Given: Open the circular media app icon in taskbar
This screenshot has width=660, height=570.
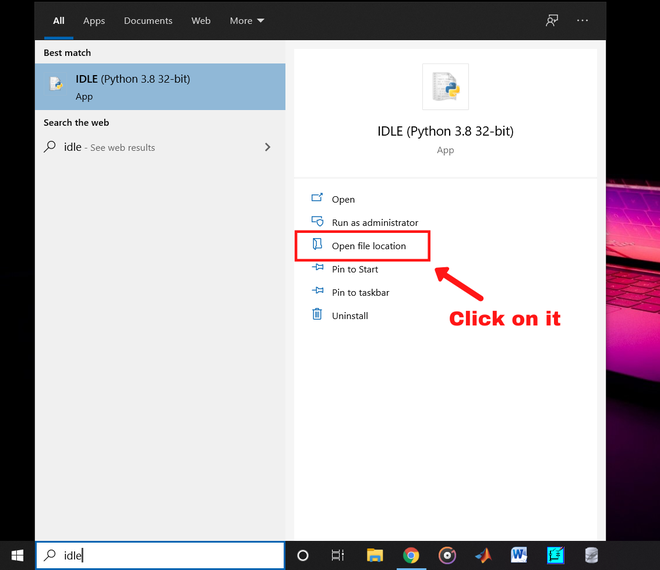Looking at the screenshot, I should [x=447, y=556].
